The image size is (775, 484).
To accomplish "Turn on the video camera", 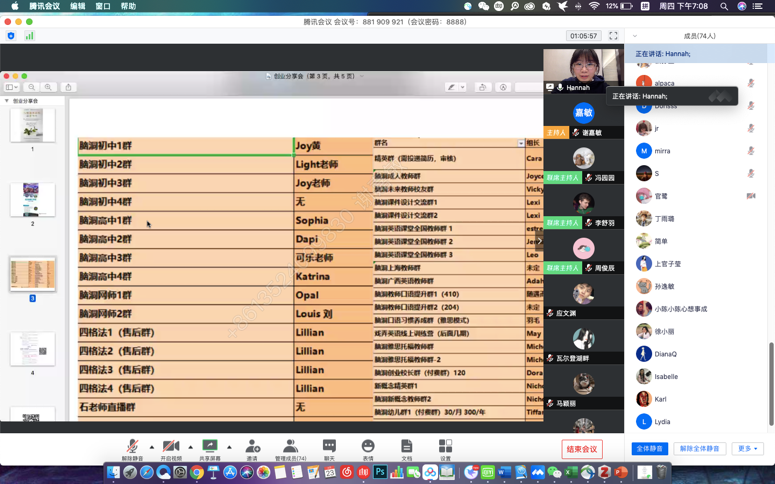I will point(171,447).
